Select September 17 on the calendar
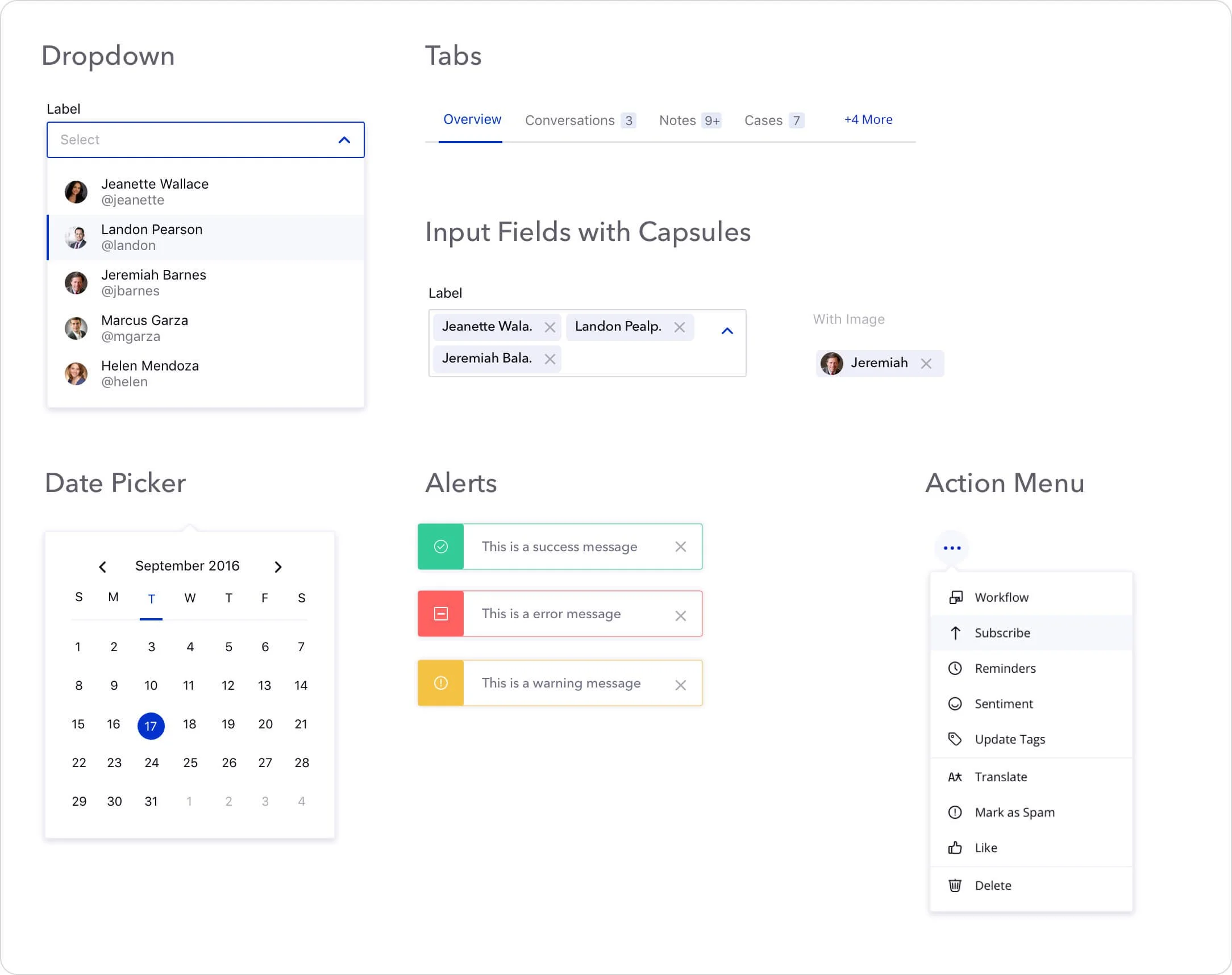The height and width of the screenshot is (975, 1232). click(151, 725)
